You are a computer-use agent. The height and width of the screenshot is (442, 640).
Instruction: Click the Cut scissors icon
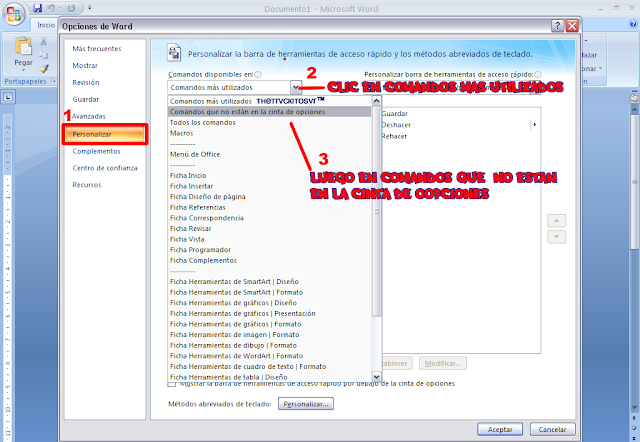pos(44,41)
